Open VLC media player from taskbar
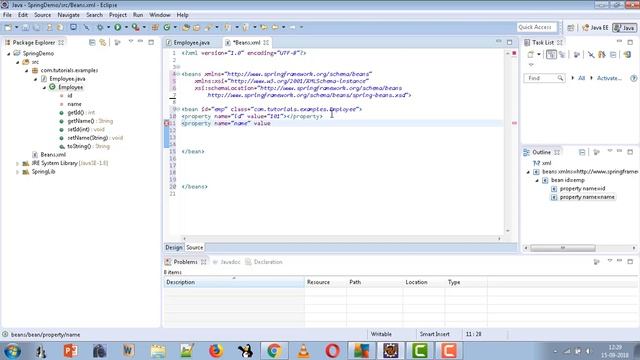This screenshot has width=640, height=360. (303, 351)
